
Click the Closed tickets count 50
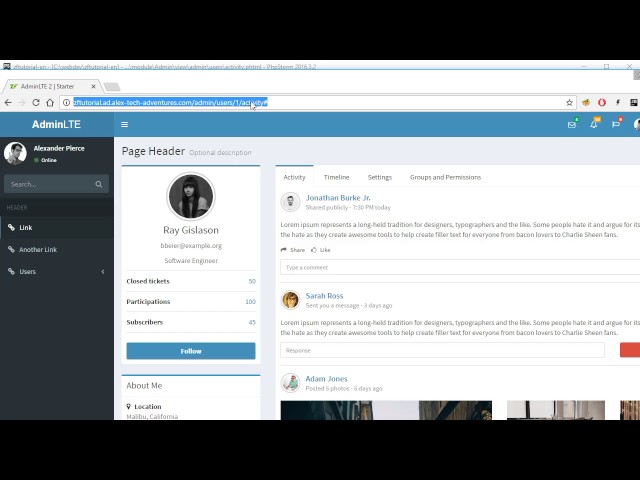click(x=252, y=281)
